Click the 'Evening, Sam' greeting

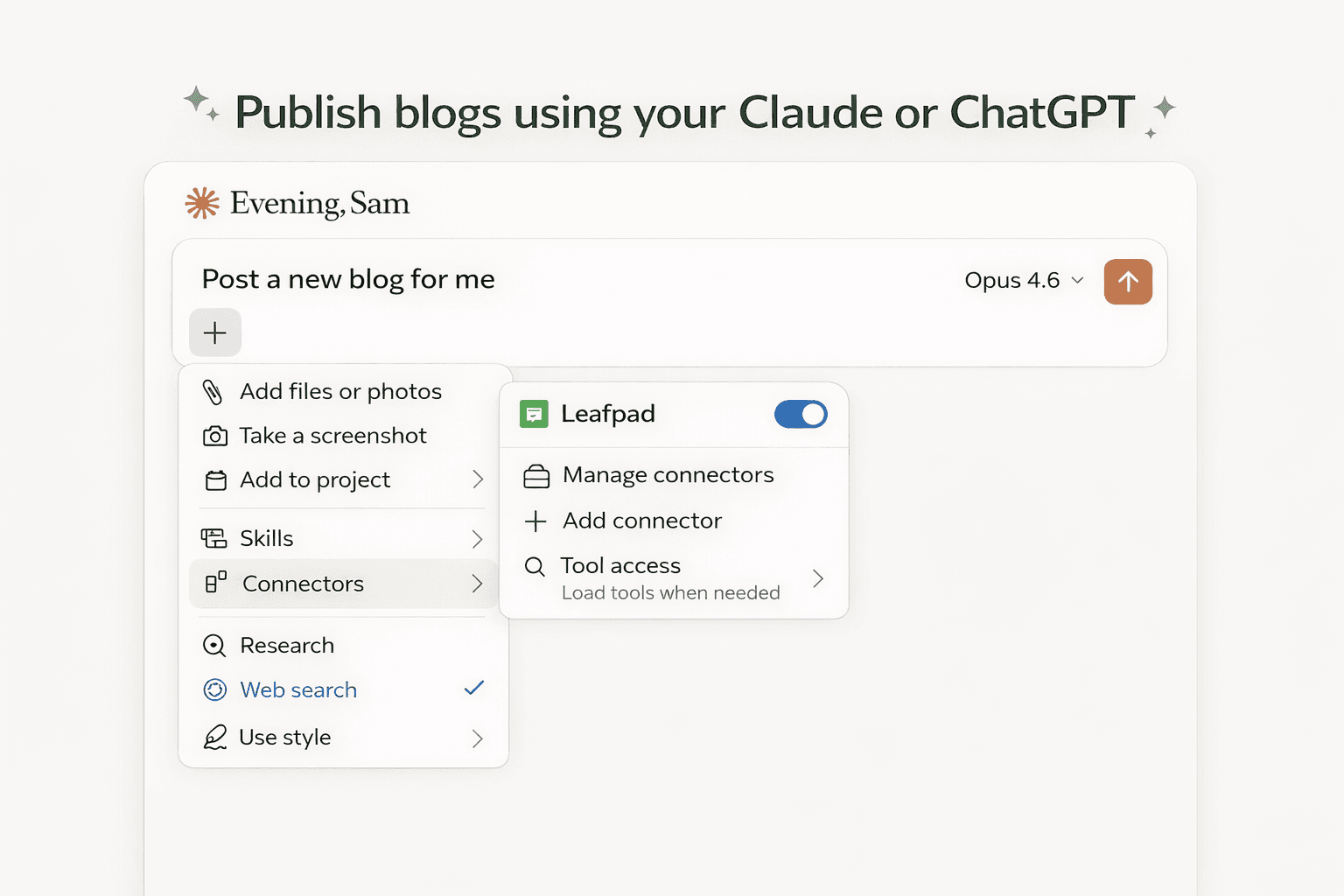[319, 204]
